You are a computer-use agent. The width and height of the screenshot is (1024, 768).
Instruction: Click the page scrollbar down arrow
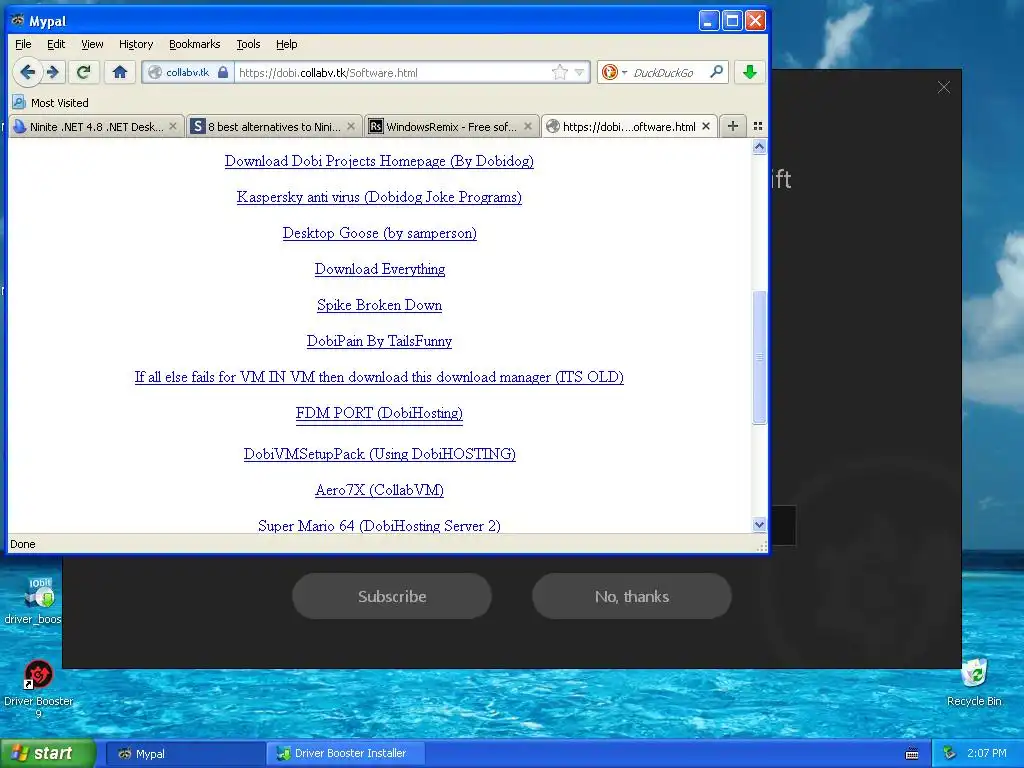[759, 524]
